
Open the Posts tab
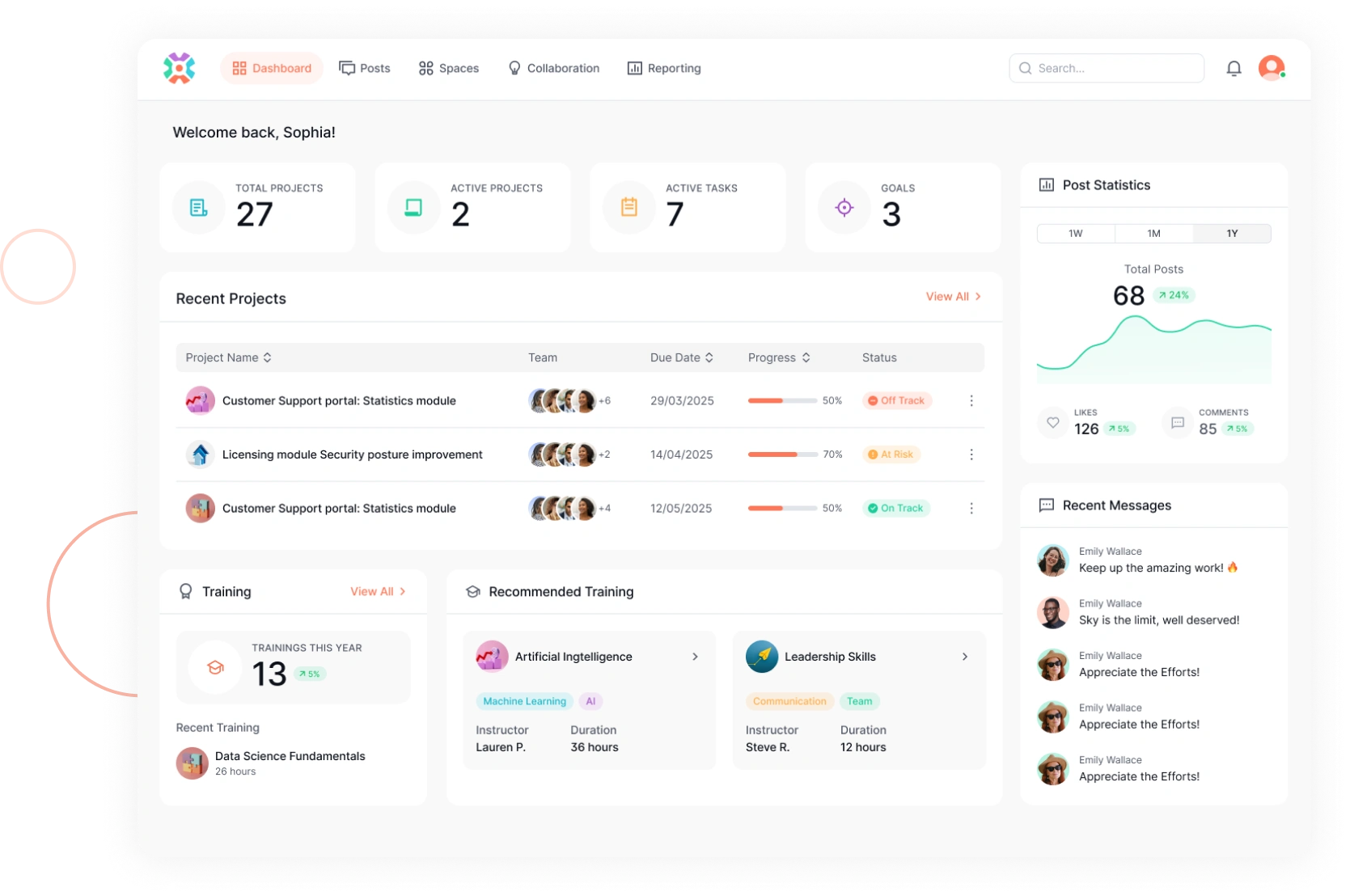pos(365,69)
